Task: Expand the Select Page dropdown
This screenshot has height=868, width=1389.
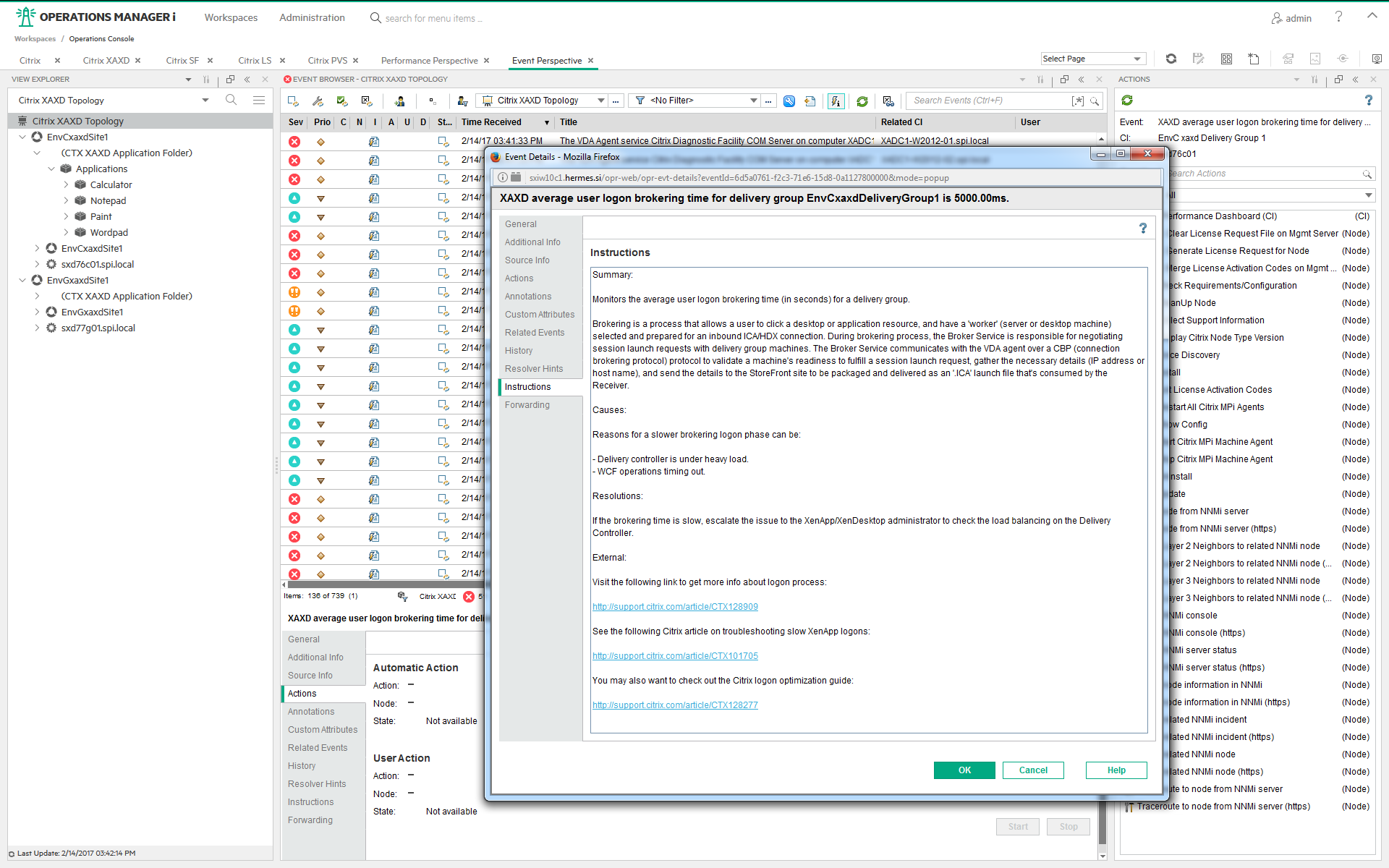Action: (1137, 59)
